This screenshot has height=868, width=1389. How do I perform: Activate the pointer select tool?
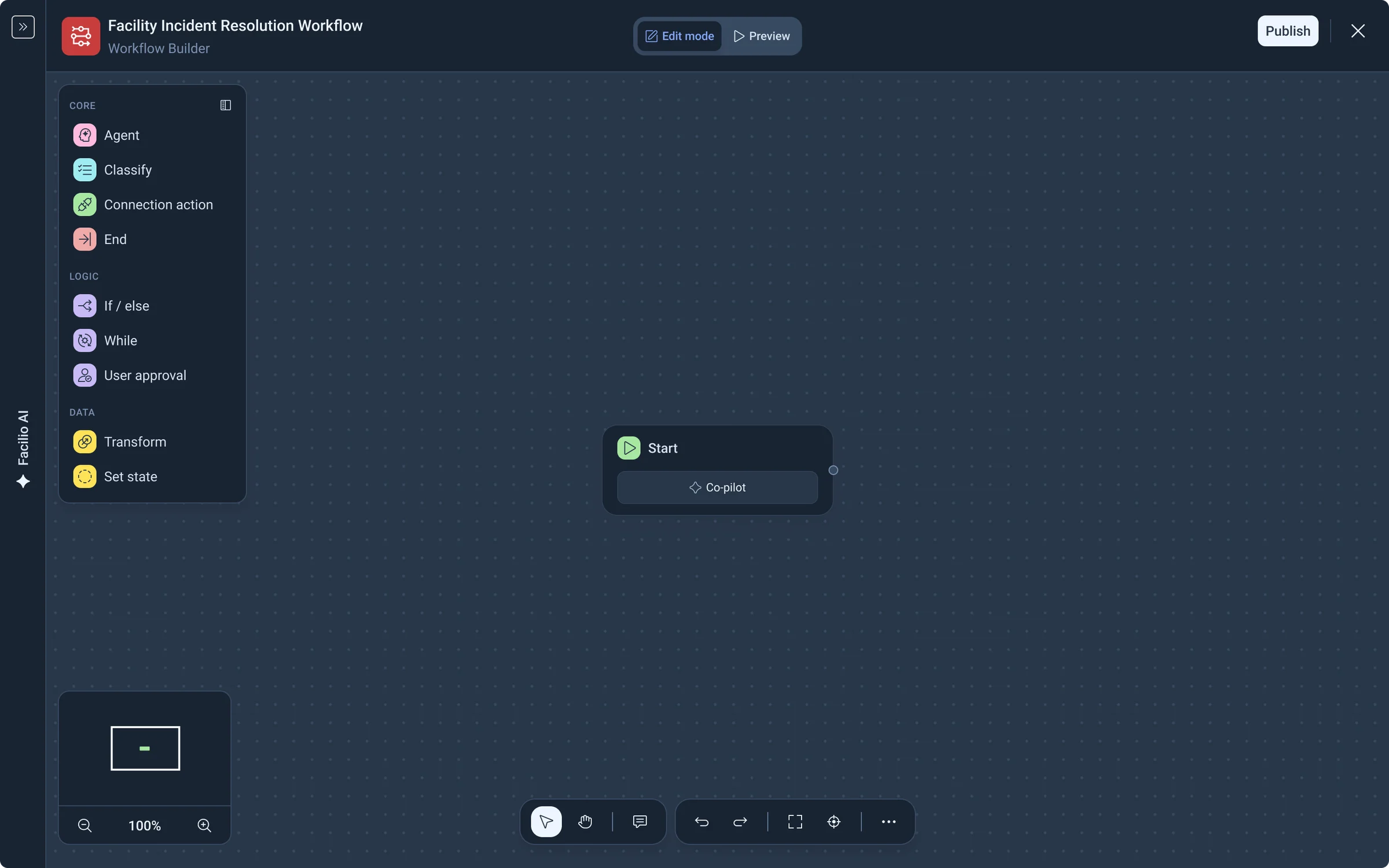click(x=546, y=822)
